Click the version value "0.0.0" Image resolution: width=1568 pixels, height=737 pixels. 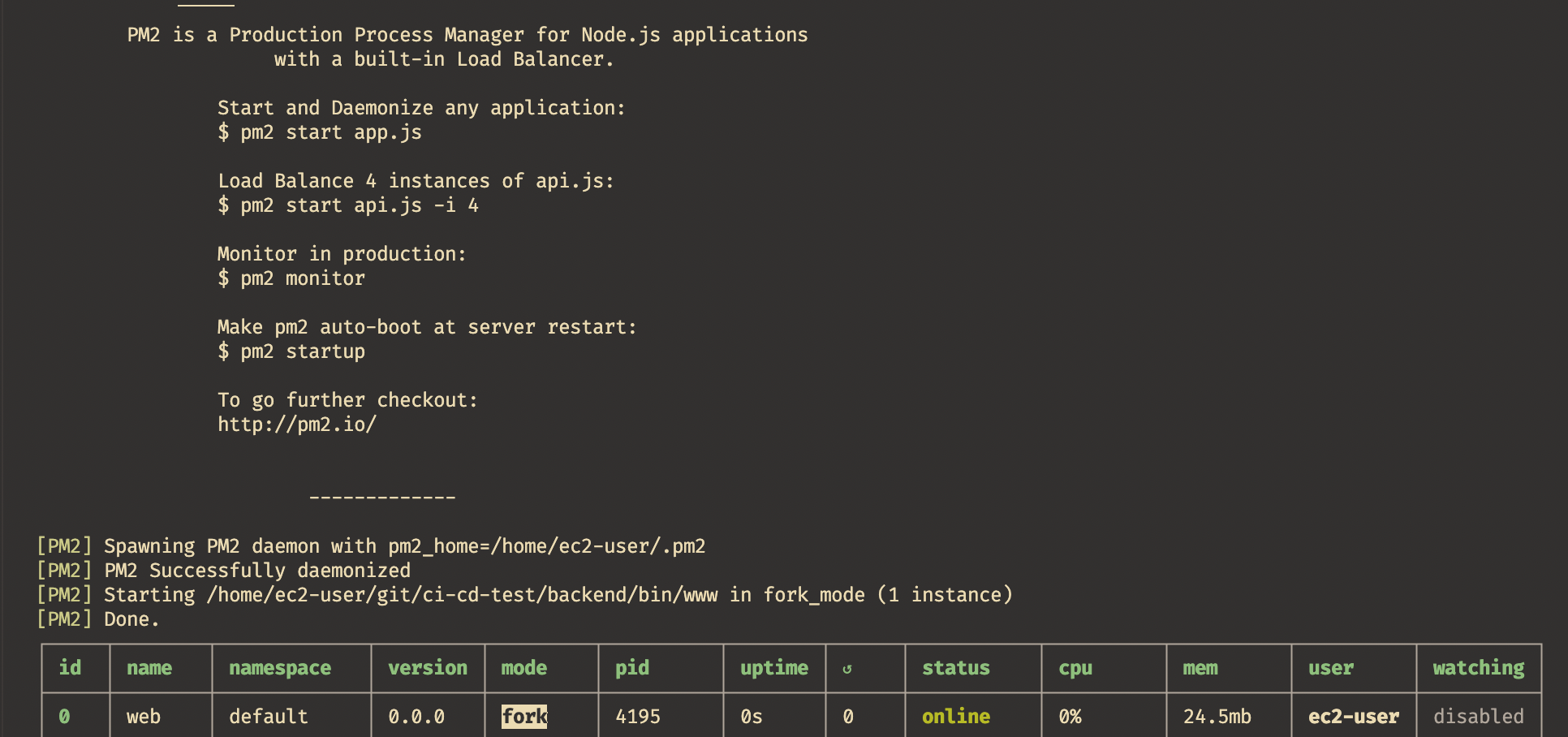pos(416,717)
